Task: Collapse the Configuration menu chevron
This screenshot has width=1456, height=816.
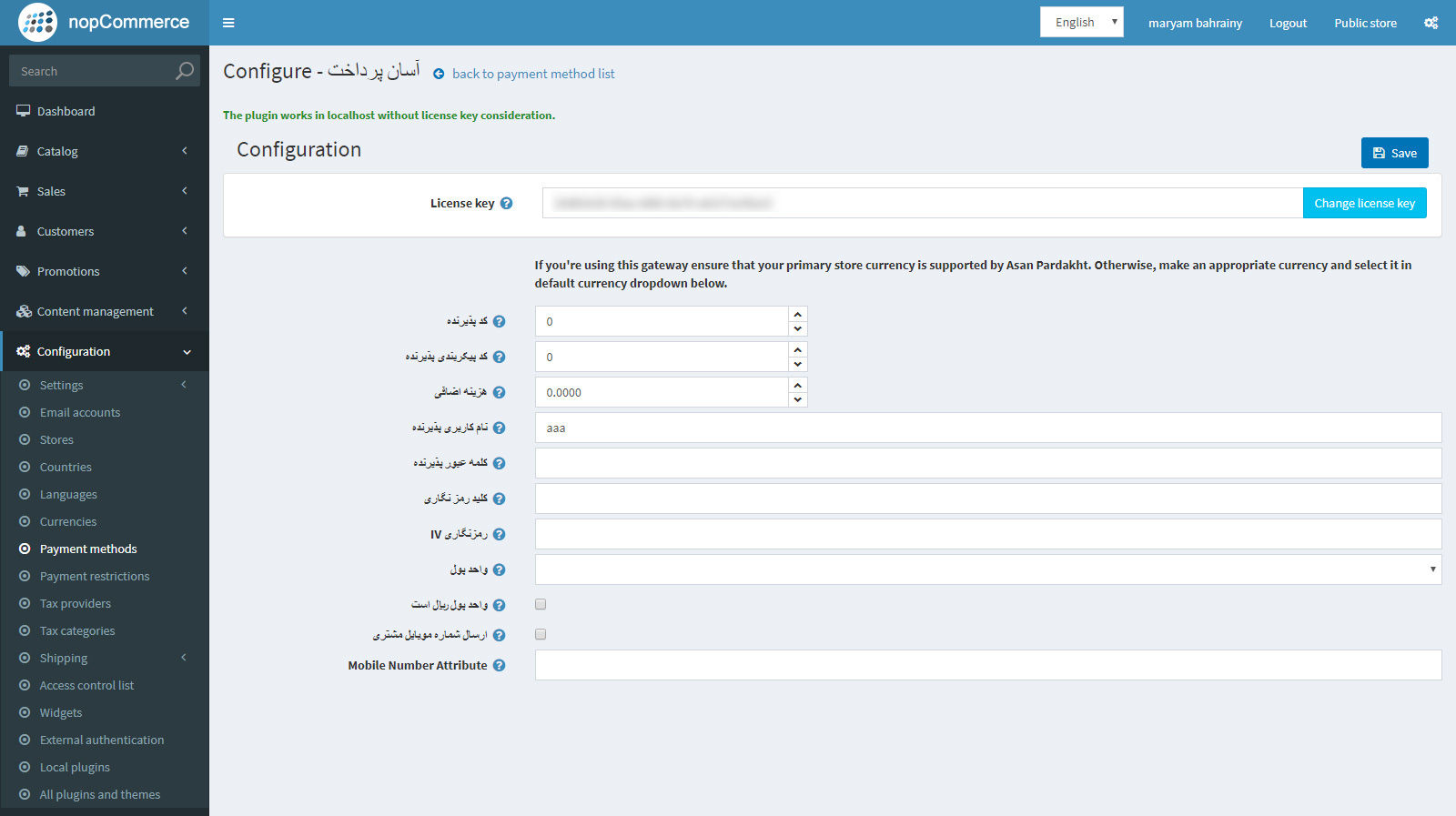Action: point(187,352)
